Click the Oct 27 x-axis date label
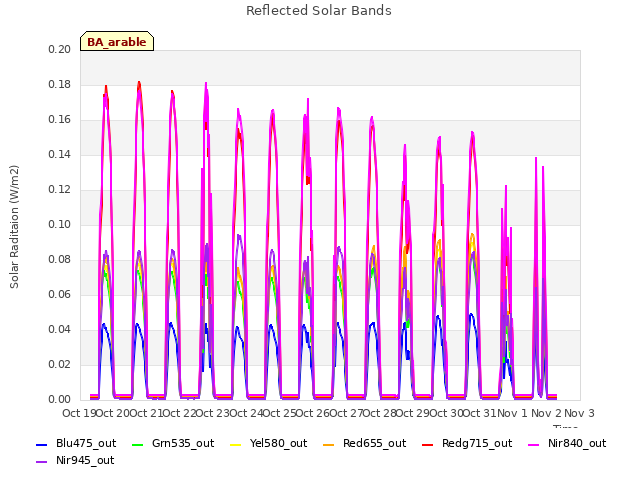 tap(346, 413)
